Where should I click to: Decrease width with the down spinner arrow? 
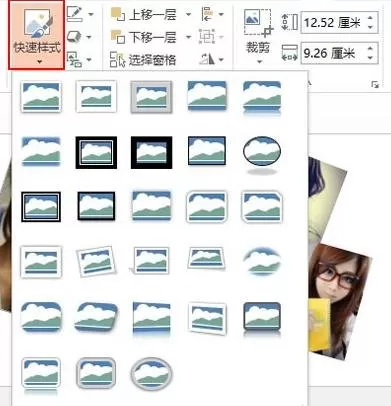[x=370, y=58]
